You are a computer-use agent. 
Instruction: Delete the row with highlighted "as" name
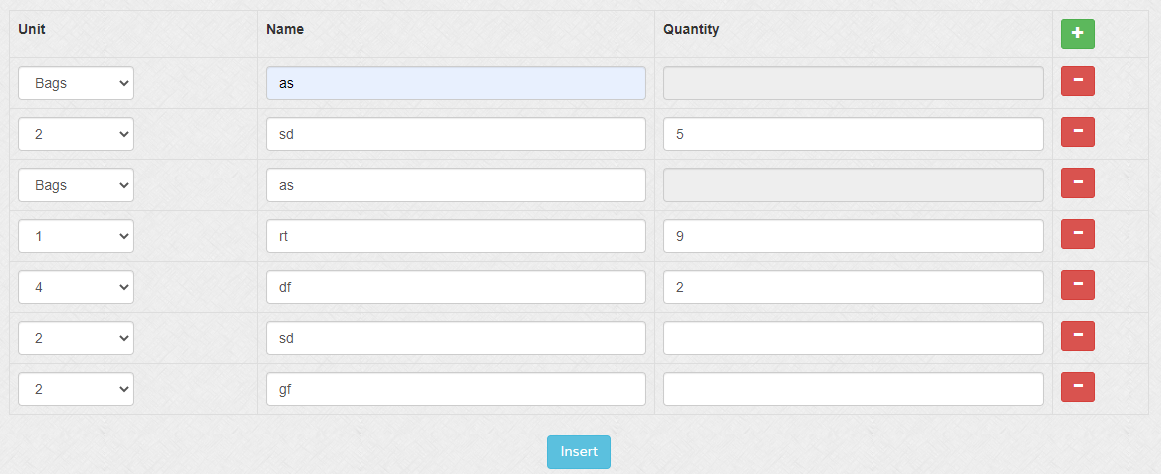(1077, 81)
